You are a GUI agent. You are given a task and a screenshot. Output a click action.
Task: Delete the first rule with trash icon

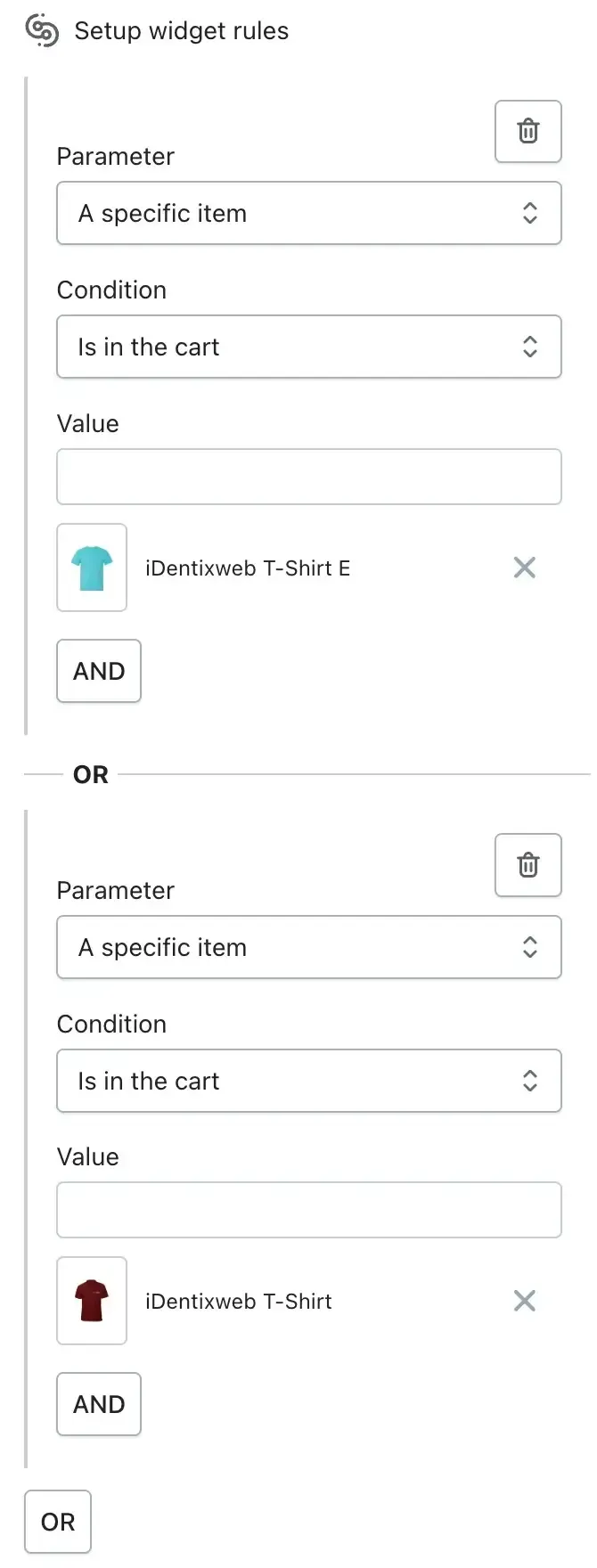pos(528,131)
